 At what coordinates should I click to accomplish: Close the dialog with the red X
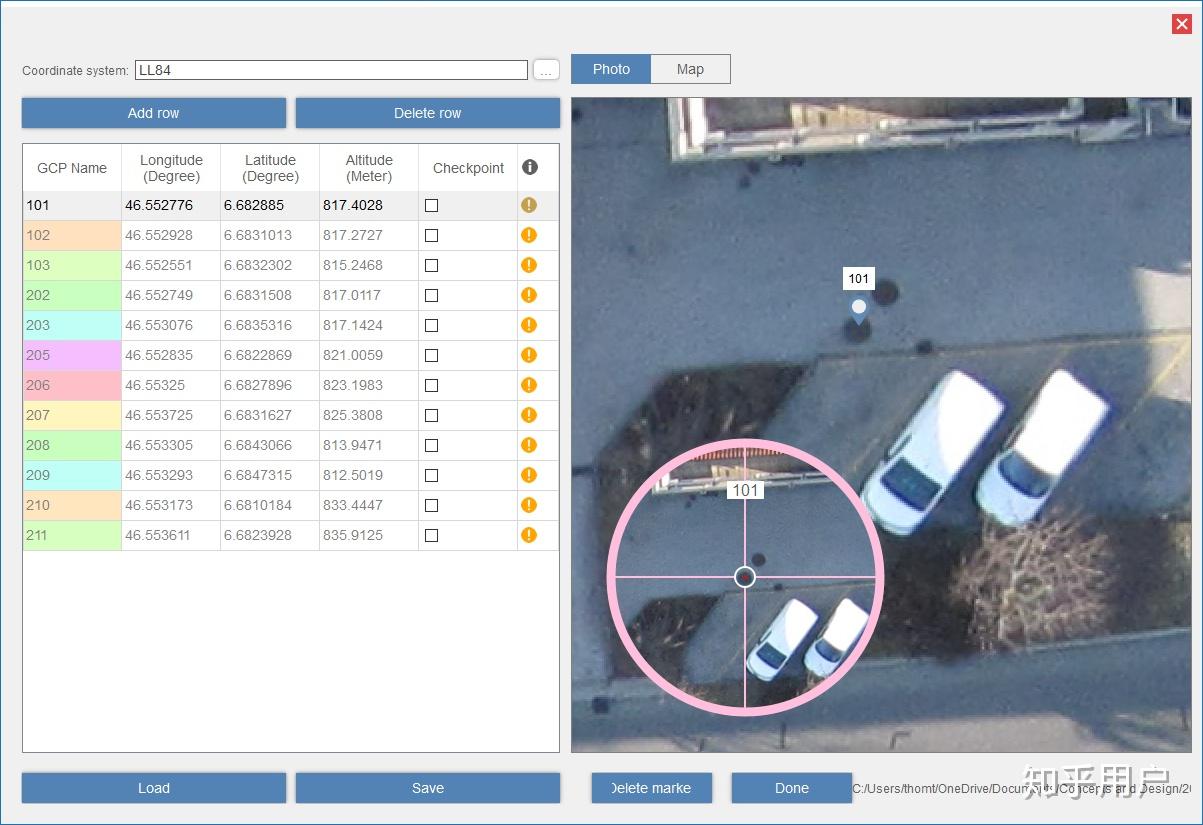(x=1181, y=24)
